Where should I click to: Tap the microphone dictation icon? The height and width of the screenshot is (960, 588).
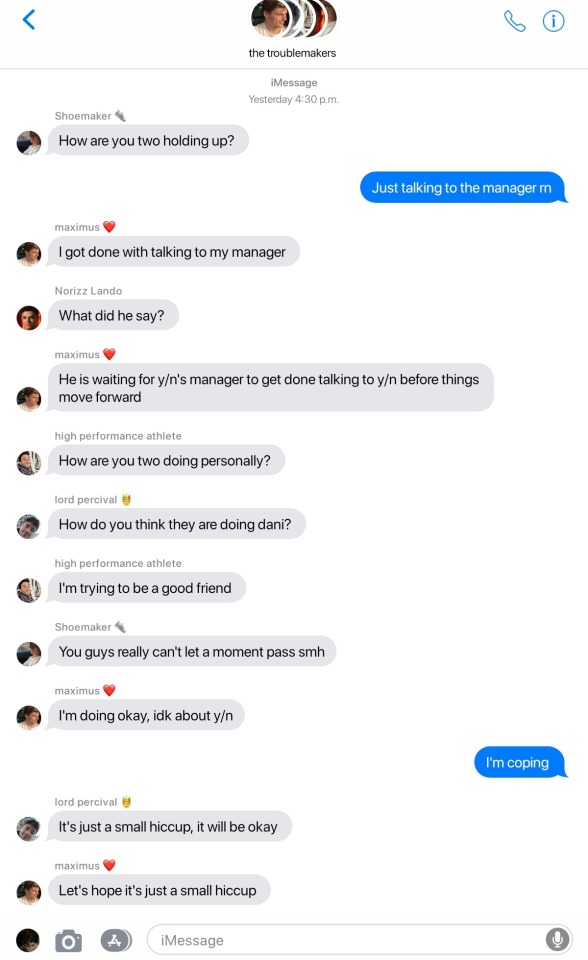(x=557, y=939)
